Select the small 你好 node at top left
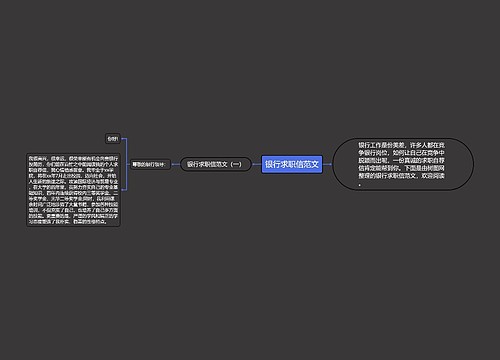The width and height of the screenshot is (500, 360). [x=113, y=139]
